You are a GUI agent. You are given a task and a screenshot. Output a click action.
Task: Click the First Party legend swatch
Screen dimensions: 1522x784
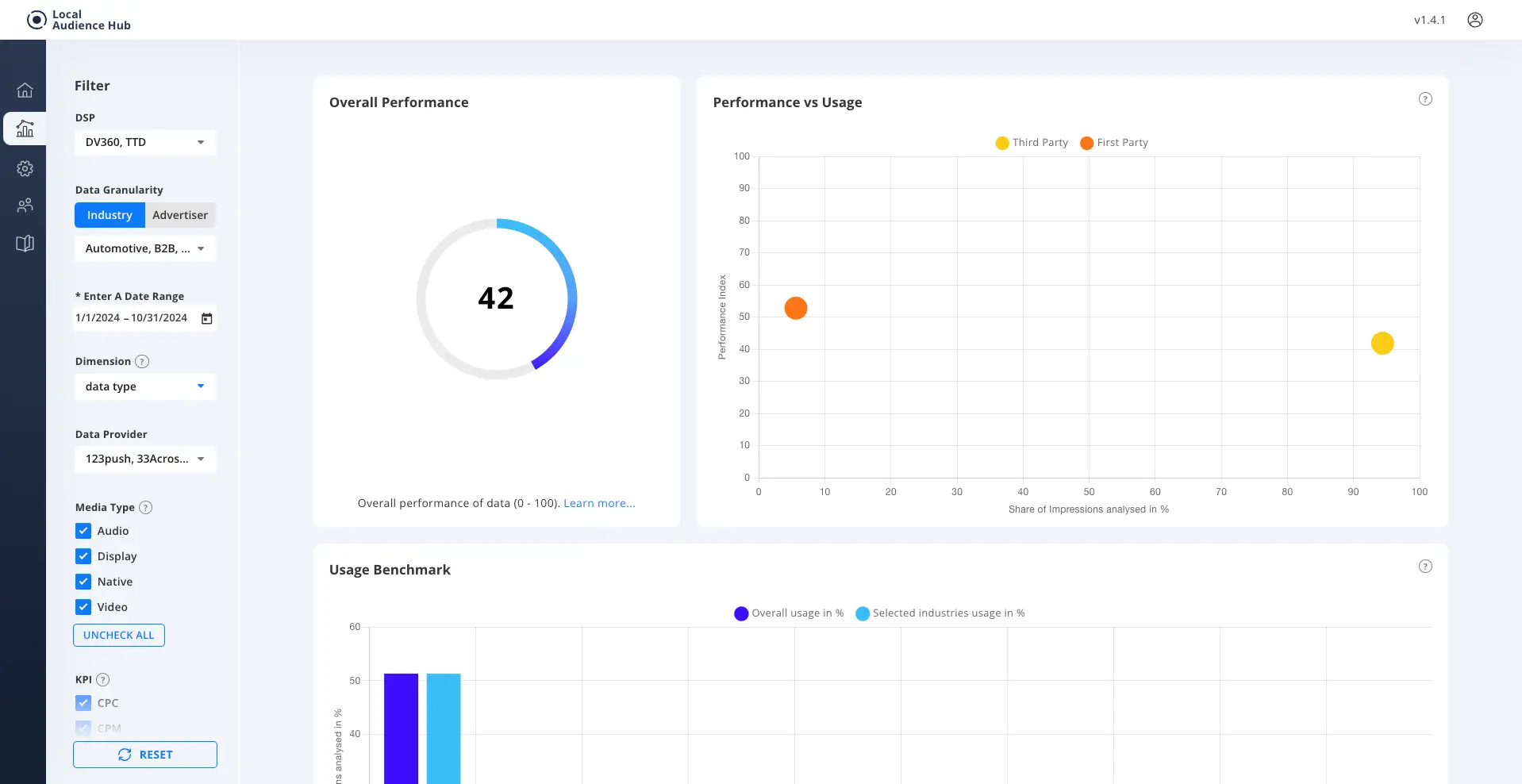1086,143
